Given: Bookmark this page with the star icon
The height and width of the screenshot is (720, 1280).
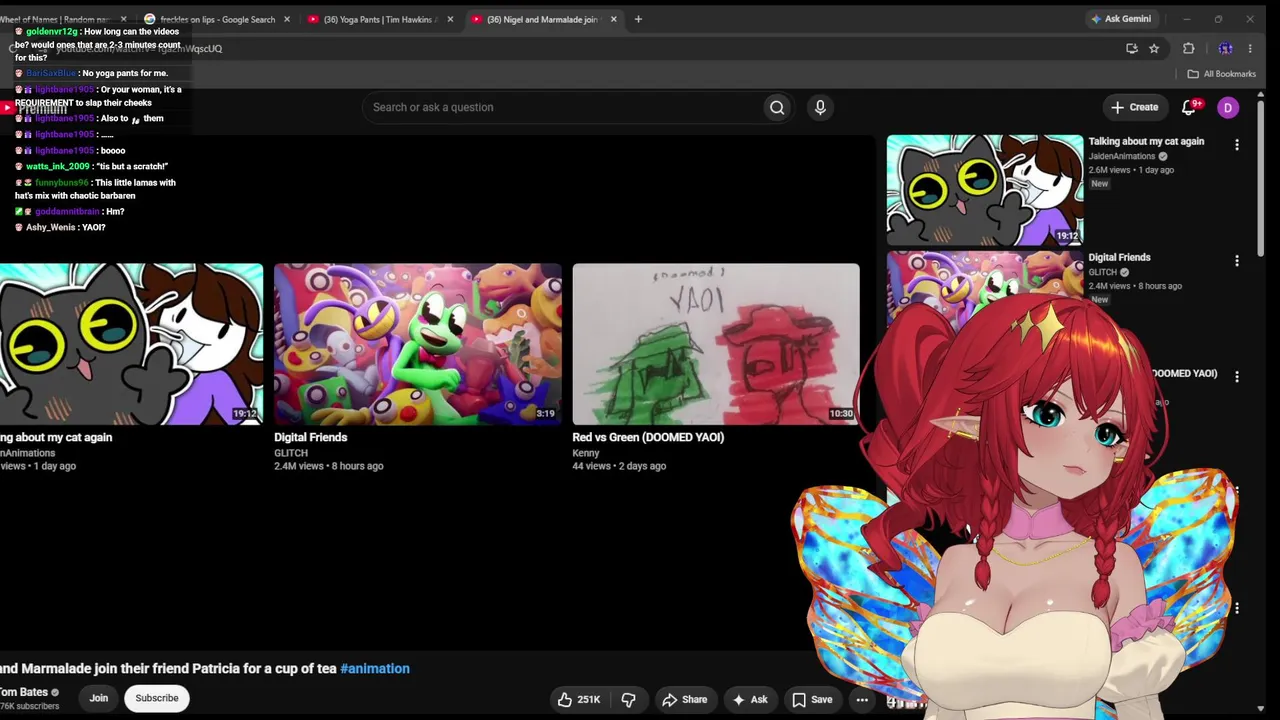Looking at the screenshot, I should tap(1154, 48).
